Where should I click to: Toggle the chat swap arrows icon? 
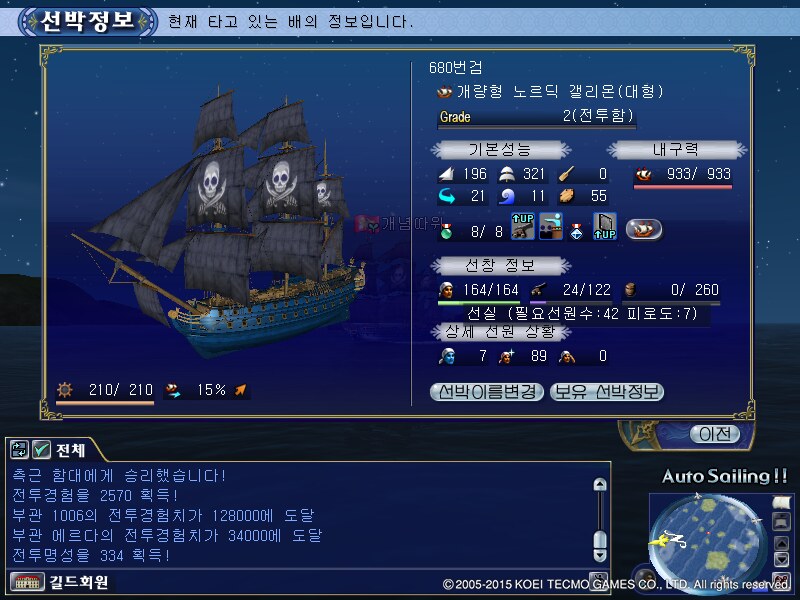coord(19,449)
